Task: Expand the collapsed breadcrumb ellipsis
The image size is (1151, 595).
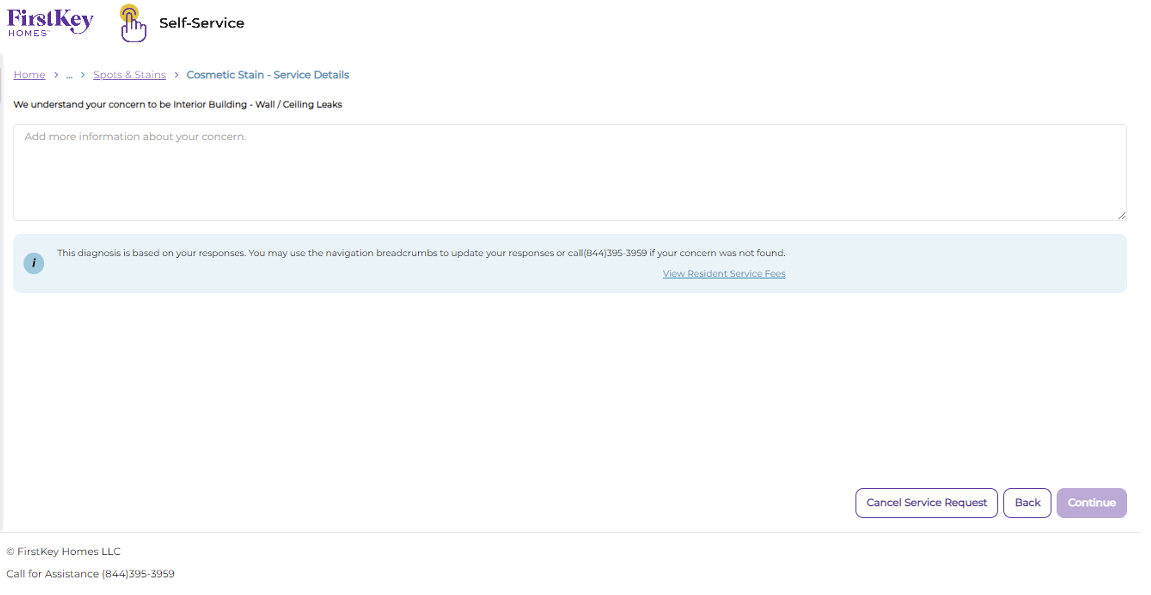Action: 69,75
